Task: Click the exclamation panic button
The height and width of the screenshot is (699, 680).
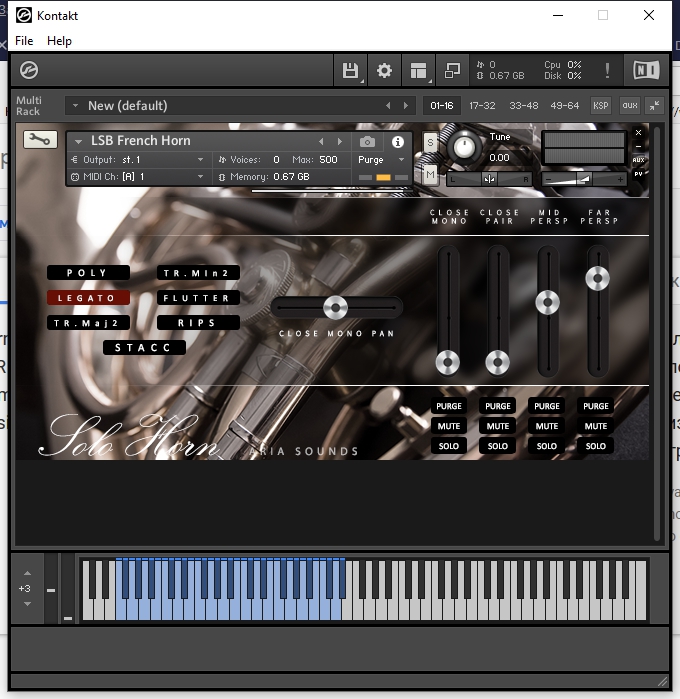Action: point(607,70)
